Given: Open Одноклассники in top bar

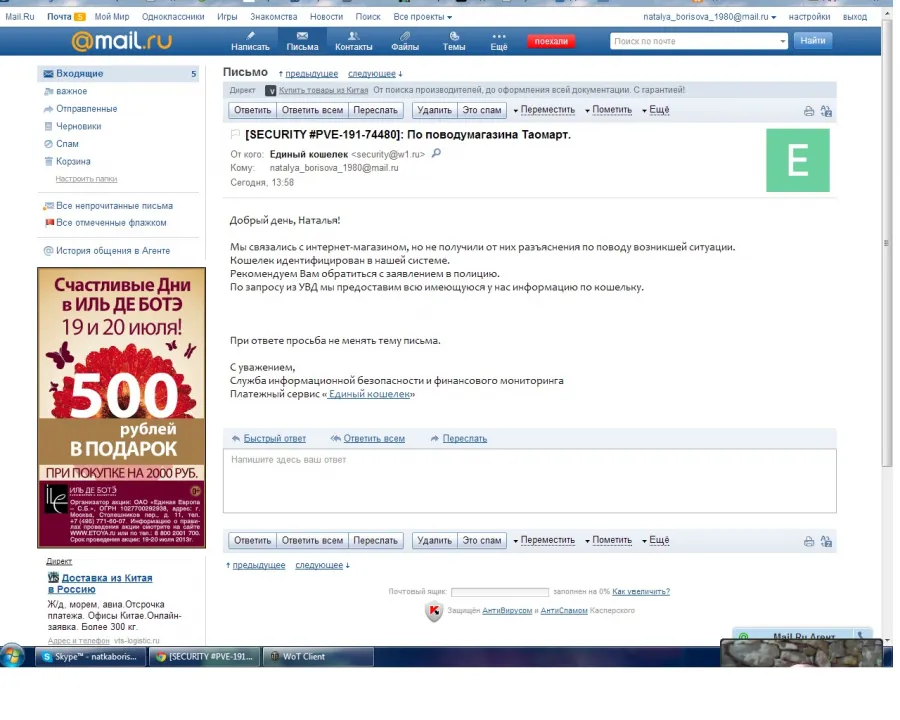Looking at the screenshot, I should 173,17.
